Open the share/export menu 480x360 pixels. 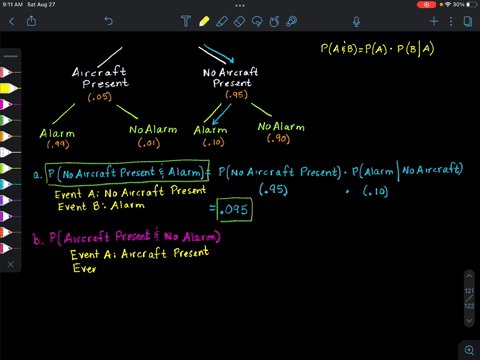31,21
